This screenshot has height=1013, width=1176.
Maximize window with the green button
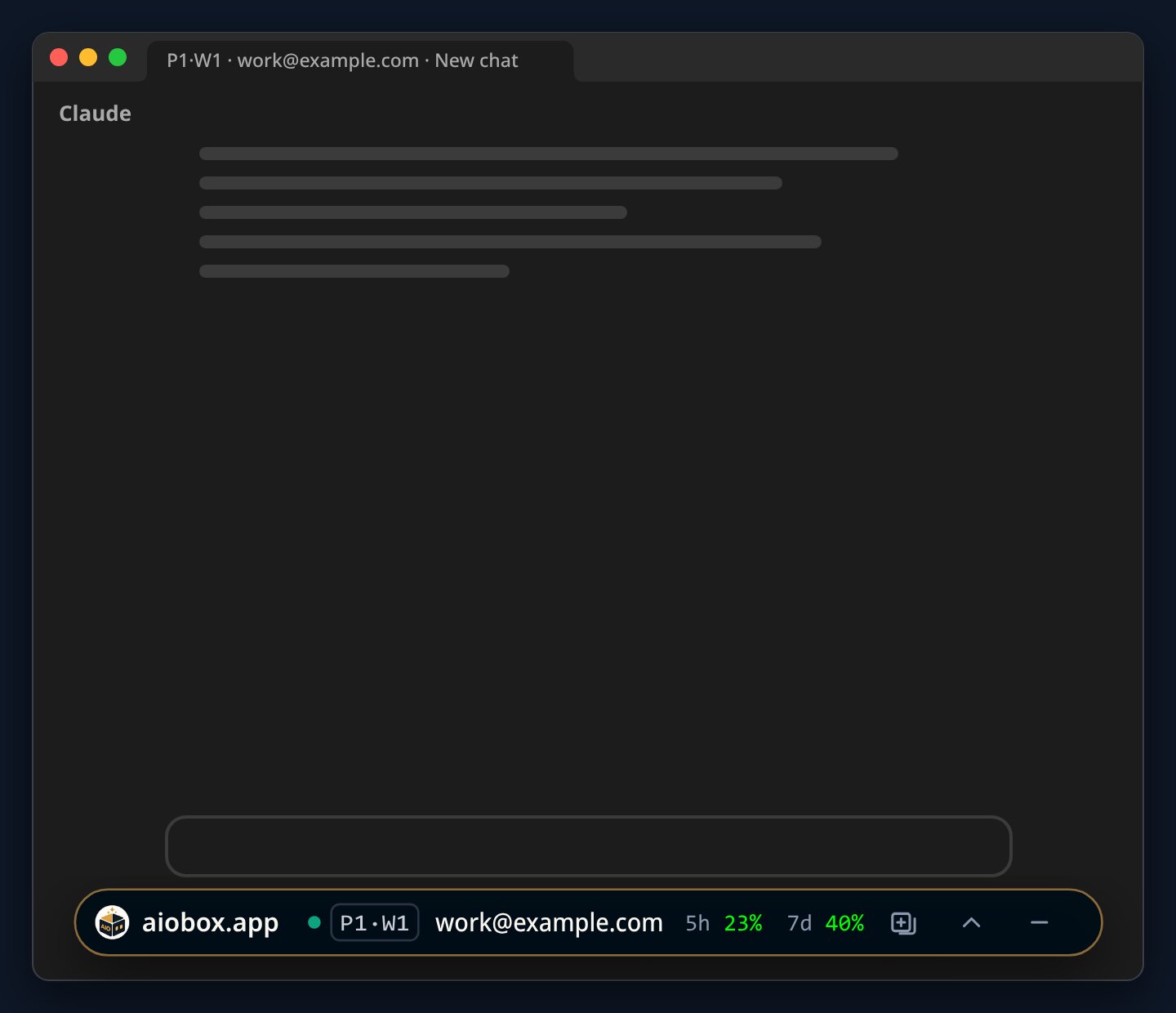click(x=118, y=57)
